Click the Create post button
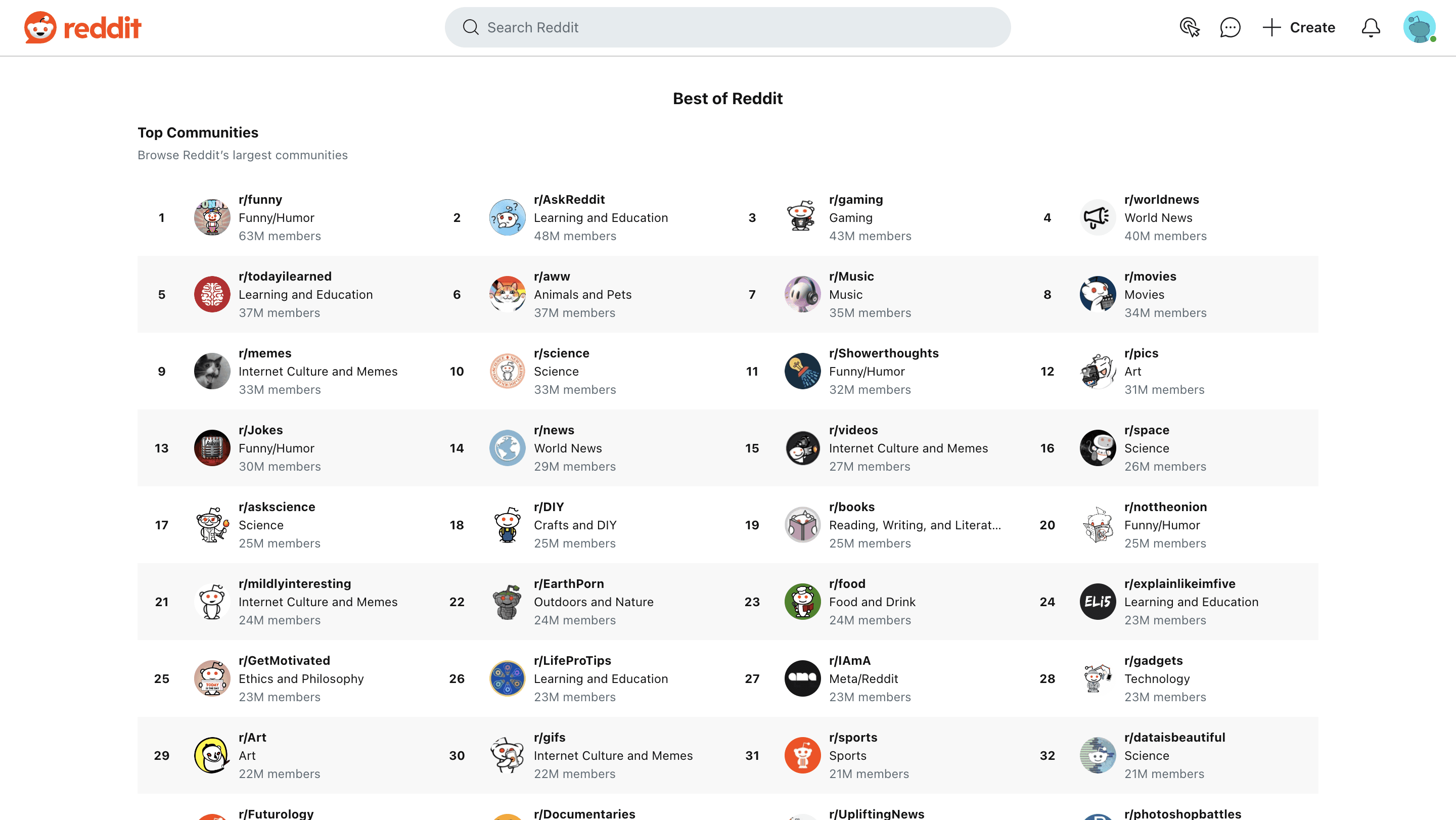Viewport: 1456px width, 820px height. click(x=1299, y=27)
